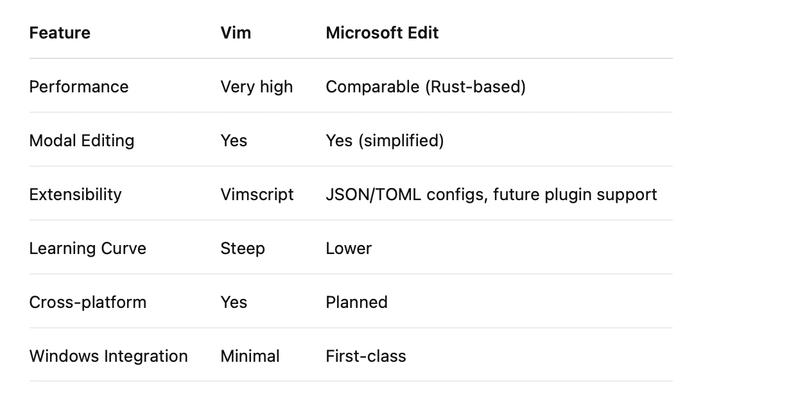
Task: Click 'Comparable (Rust-based)' cell
Action: click(426, 87)
